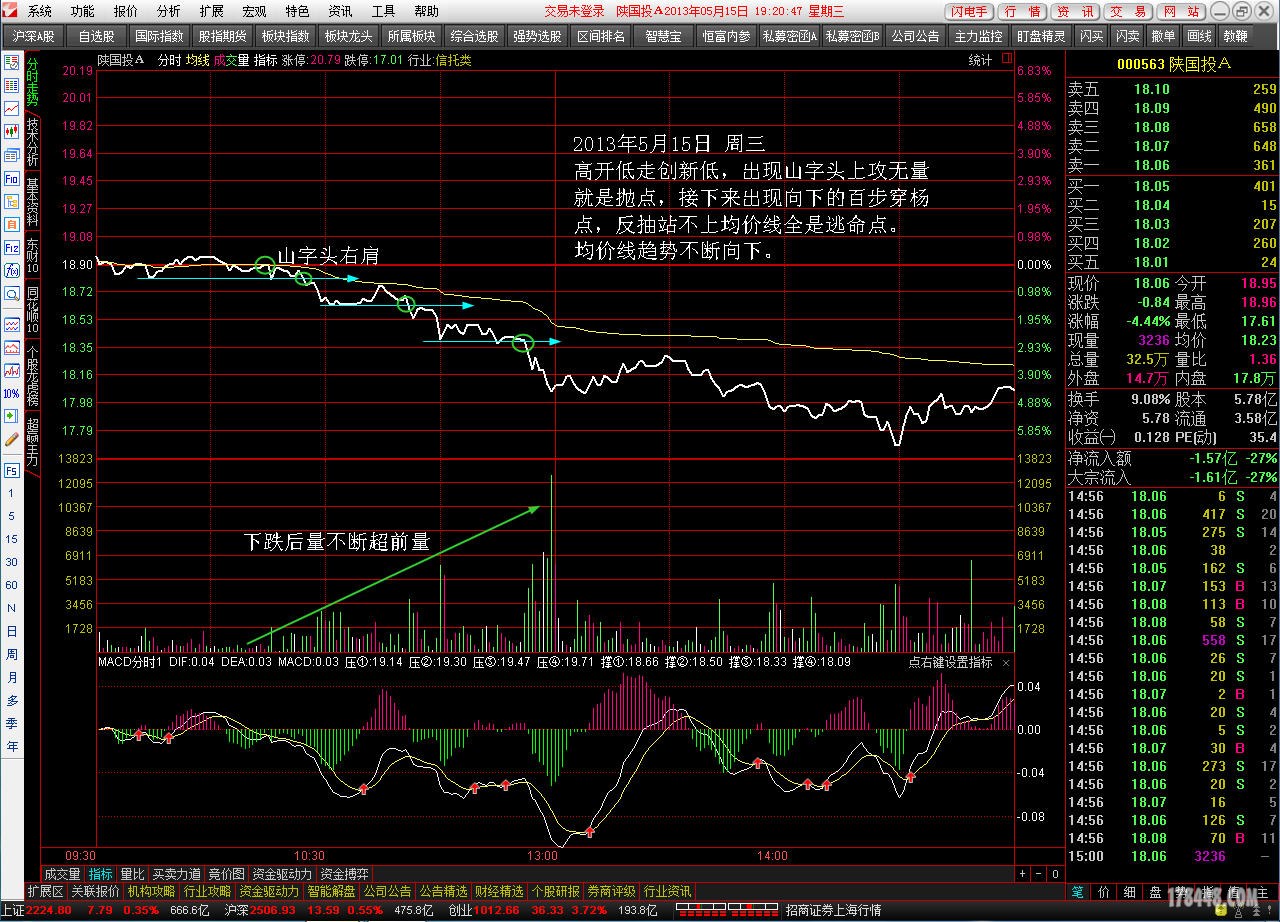Screen dimensions: 1280x922
Task: Open 个股龙虎榜 vertical tab
Action: point(33,377)
